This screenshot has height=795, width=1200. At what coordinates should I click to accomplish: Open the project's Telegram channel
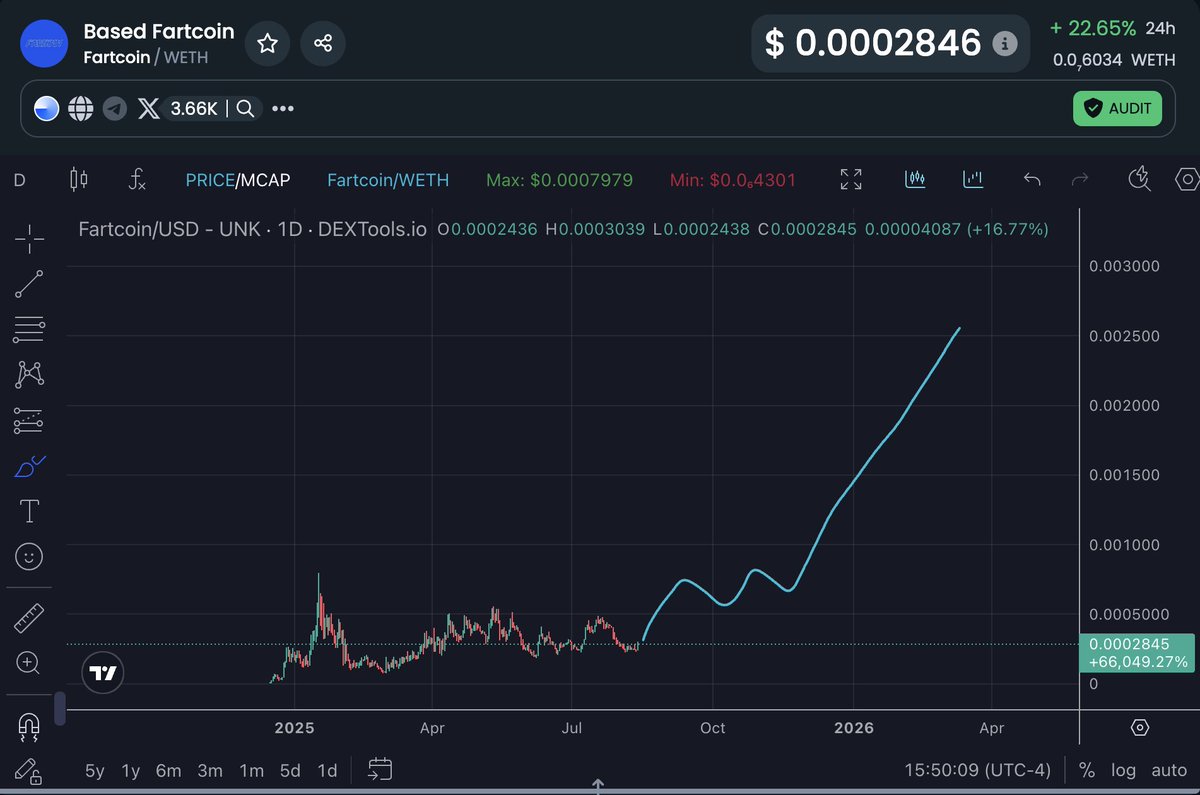113,108
